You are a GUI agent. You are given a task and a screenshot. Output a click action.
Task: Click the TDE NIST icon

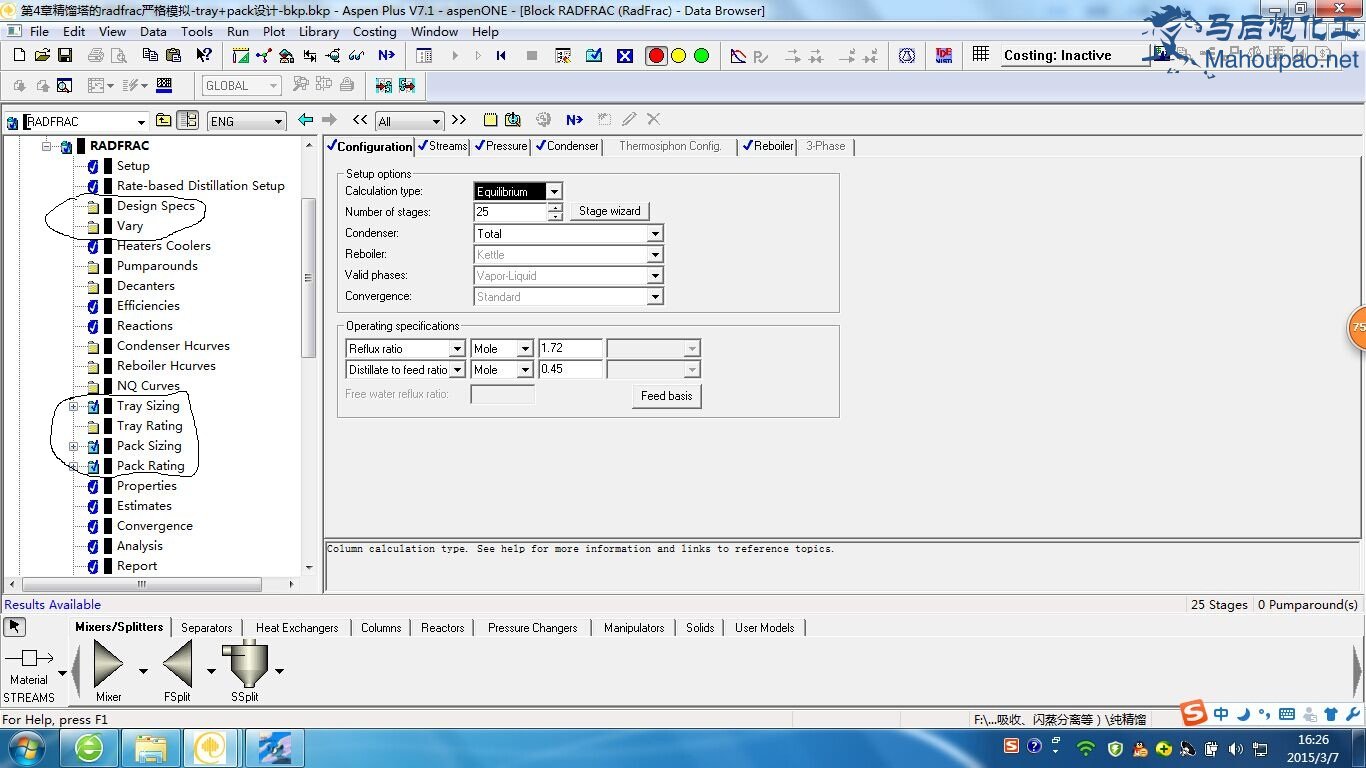pyautogui.click(x=944, y=56)
